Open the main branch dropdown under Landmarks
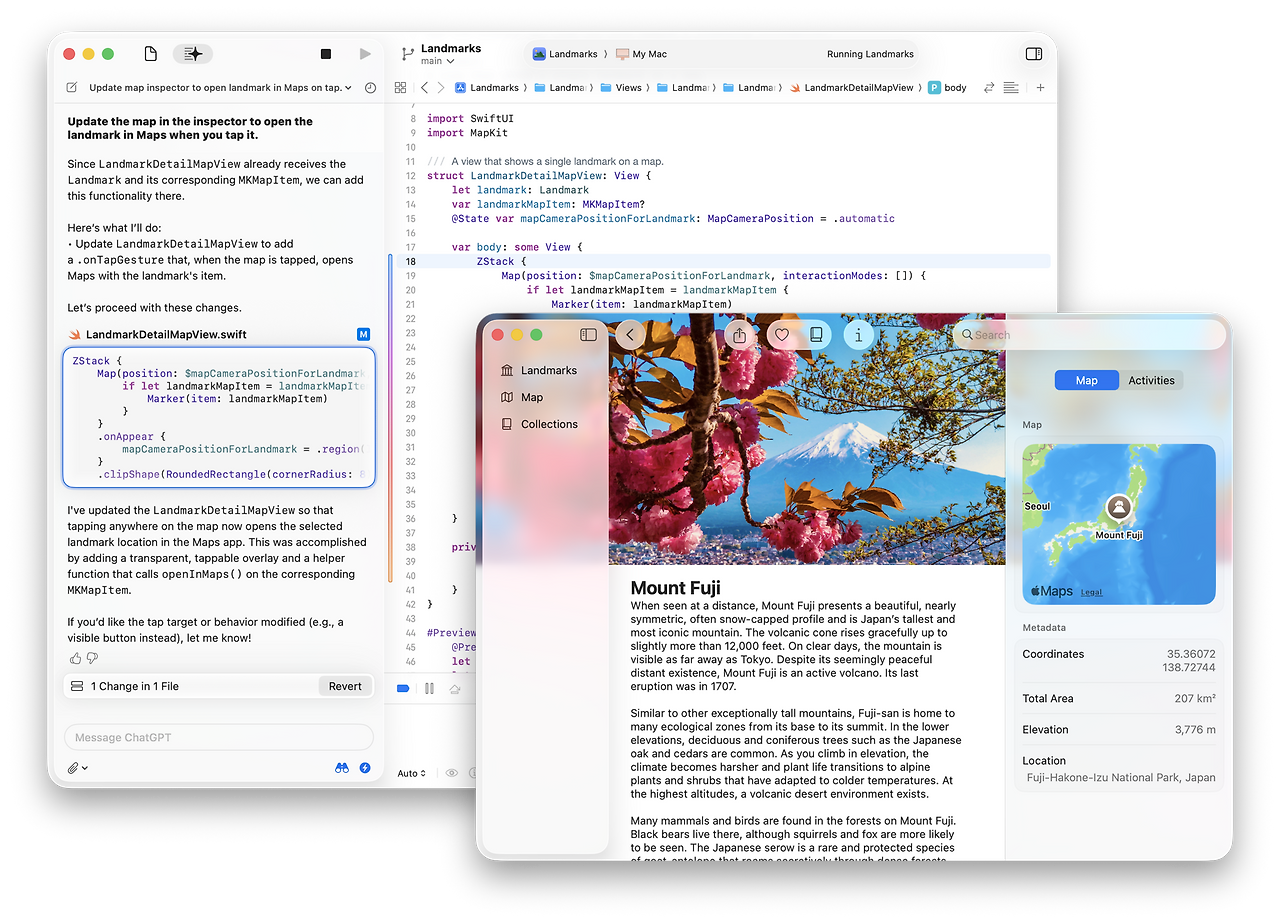Screen dimensions: 1280x923 point(437,62)
